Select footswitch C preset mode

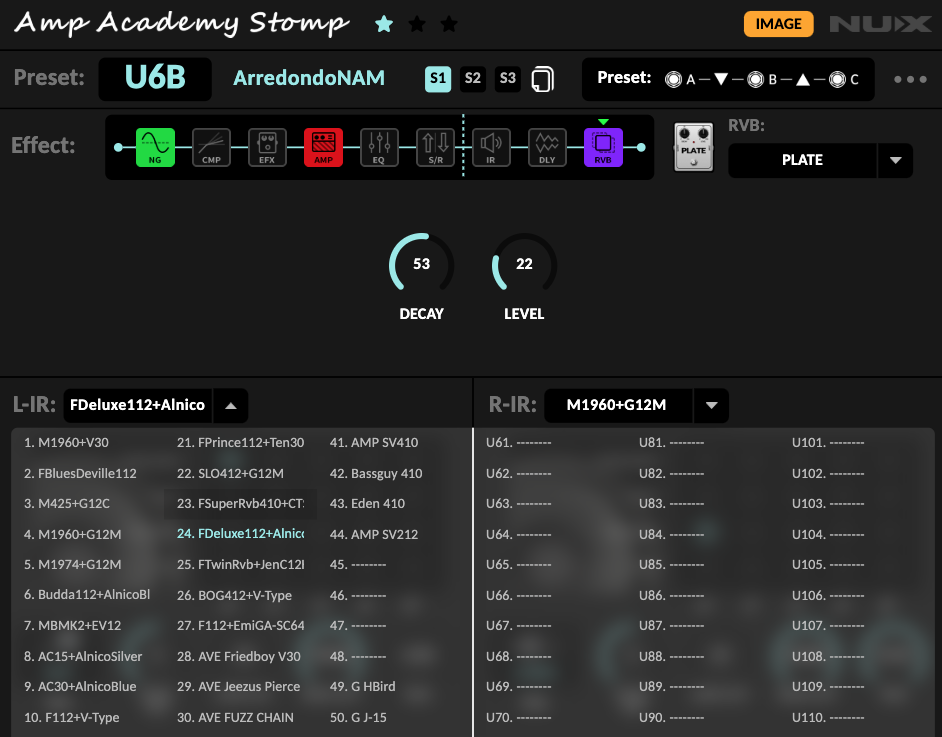[837, 79]
